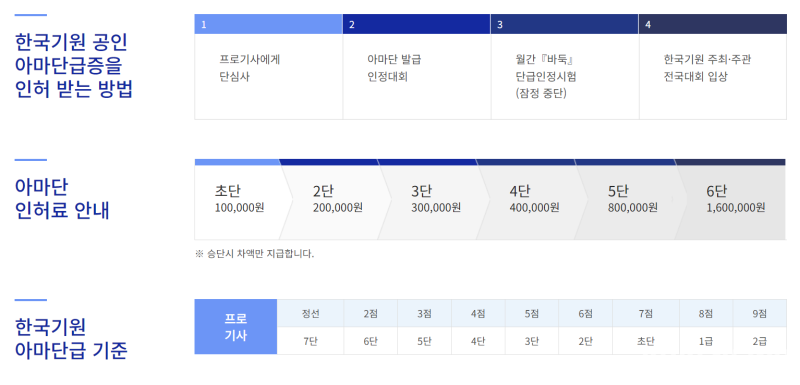Click the 4단 400,000원 fee step
Viewport: 800px width, 385px height.
click(534, 199)
